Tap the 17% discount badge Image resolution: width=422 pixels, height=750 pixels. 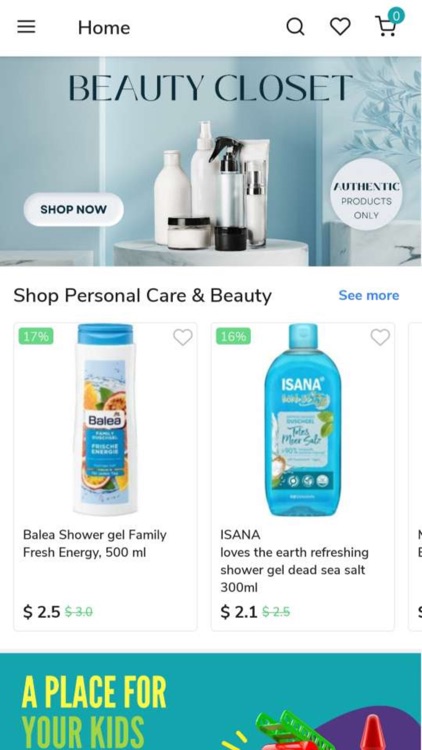pos(36,336)
